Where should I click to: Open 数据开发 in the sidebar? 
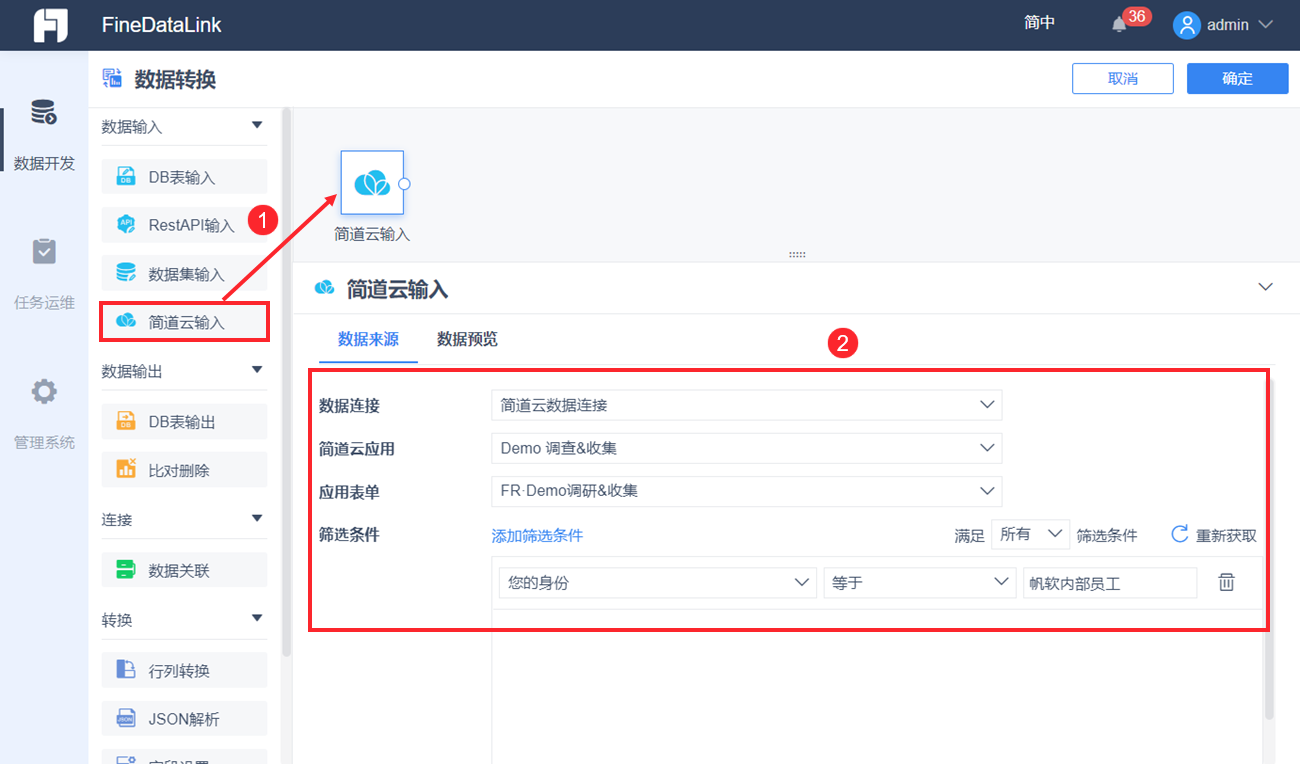click(x=44, y=135)
